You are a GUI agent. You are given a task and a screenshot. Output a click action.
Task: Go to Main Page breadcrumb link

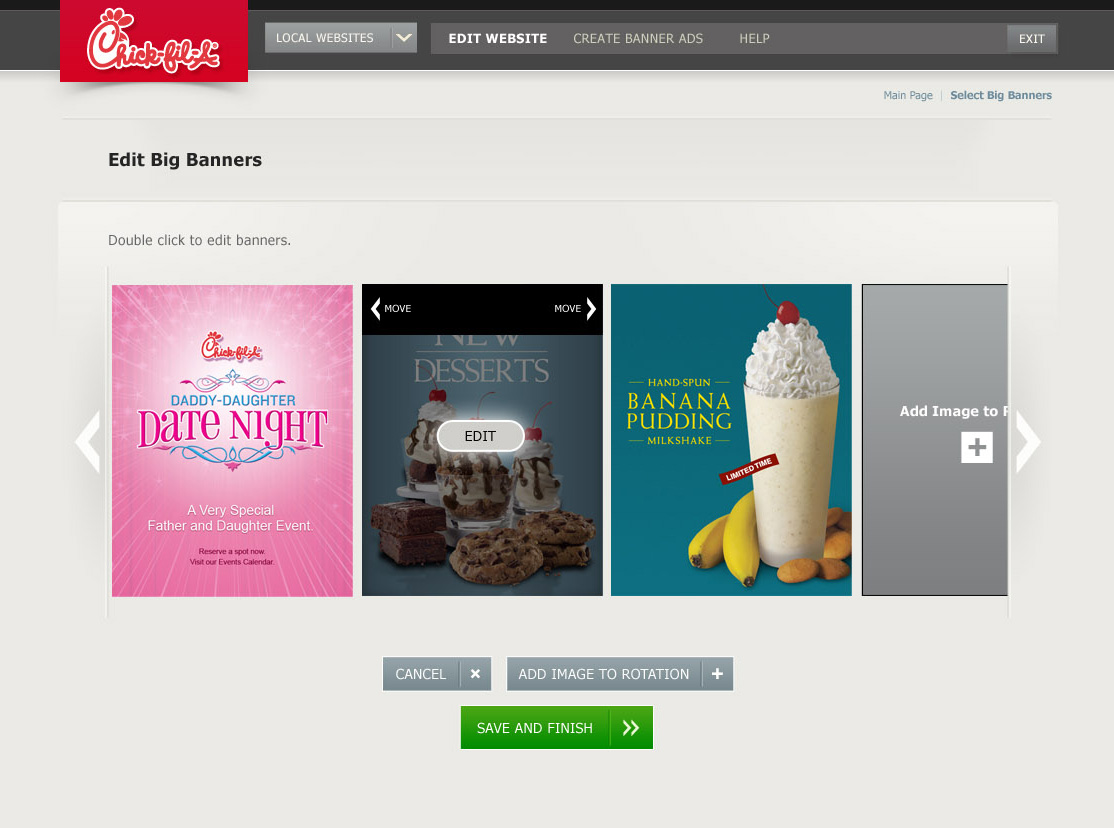908,95
